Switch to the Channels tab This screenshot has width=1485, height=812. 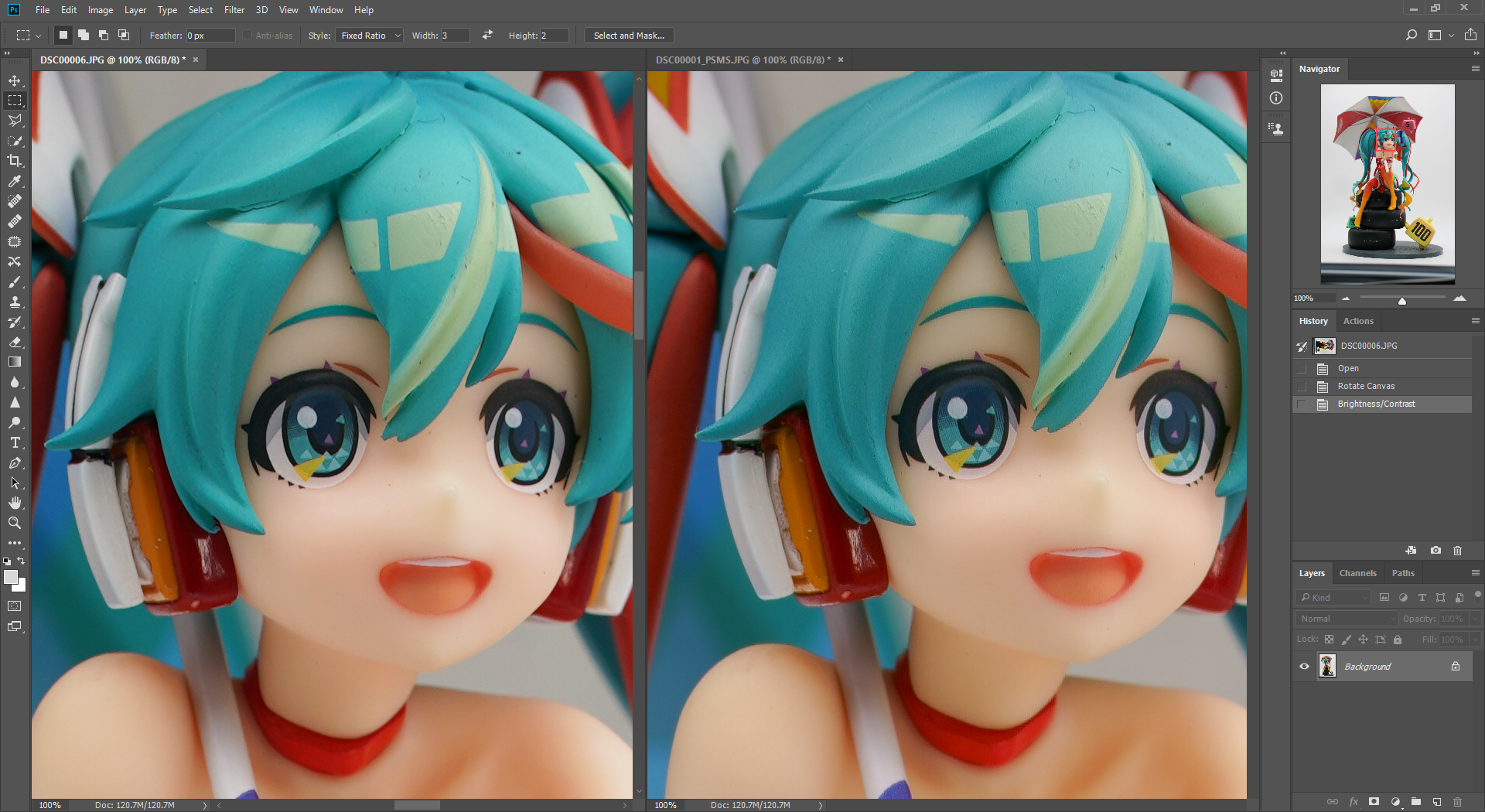pyautogui.click(x=1357, y=573)
